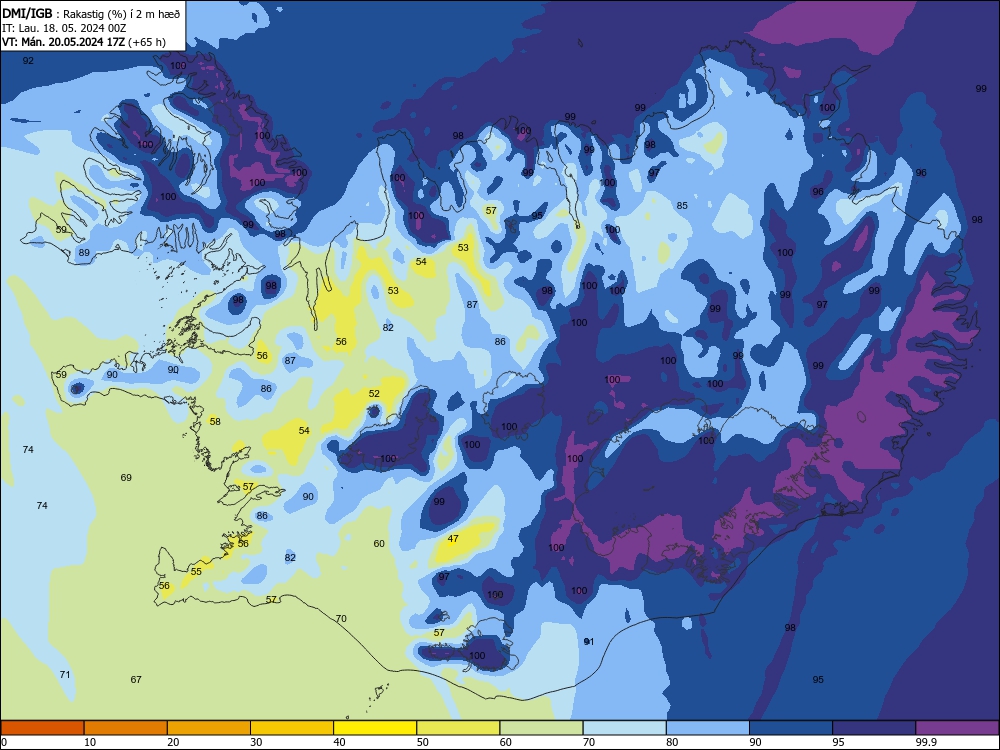1000x750 pixels.
Task: Click the map value '55' on the Reykjanes peninsula
Action: coord(196,571)
